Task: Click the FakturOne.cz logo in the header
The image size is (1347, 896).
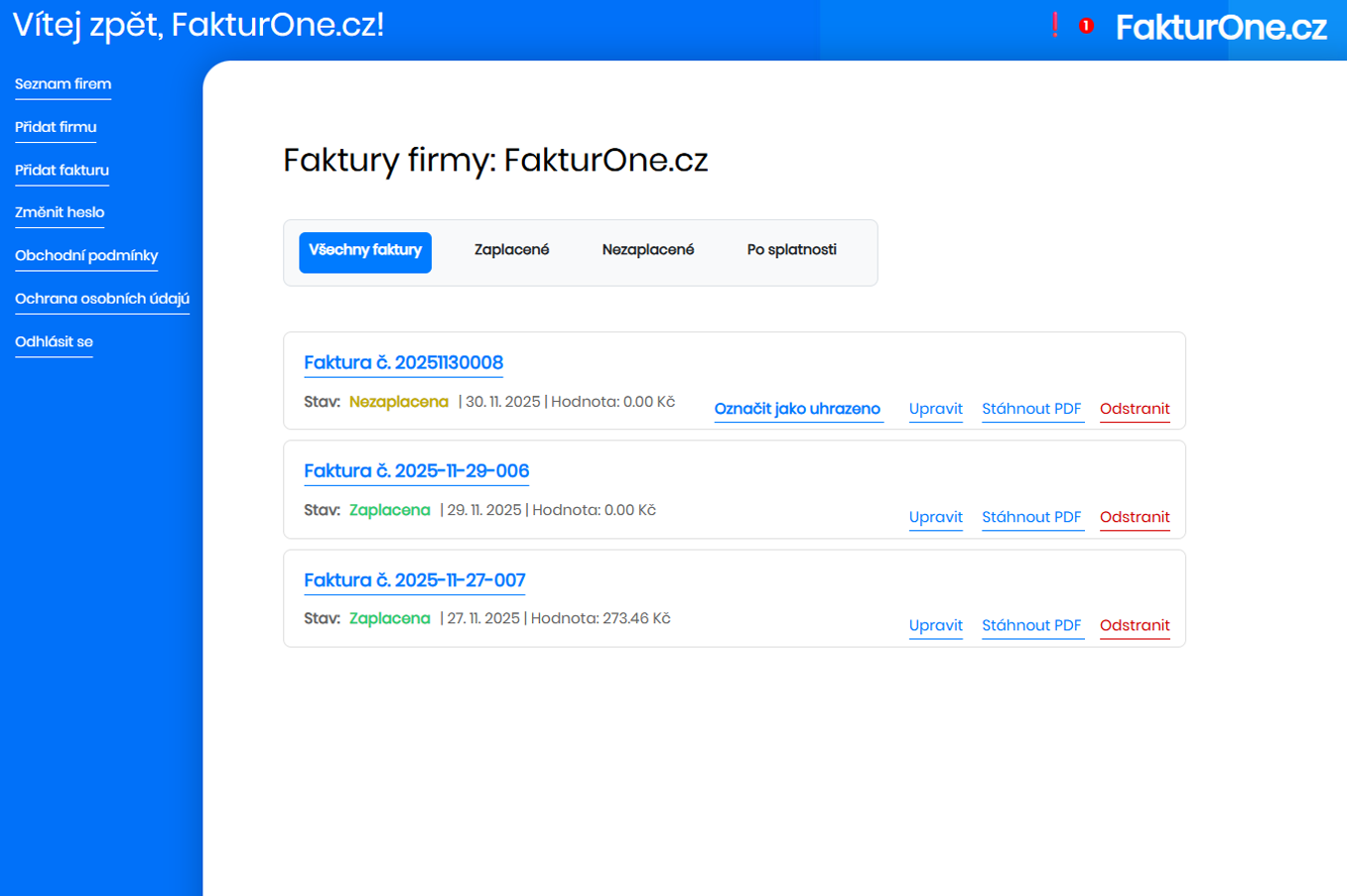Action: (1222, 29)
